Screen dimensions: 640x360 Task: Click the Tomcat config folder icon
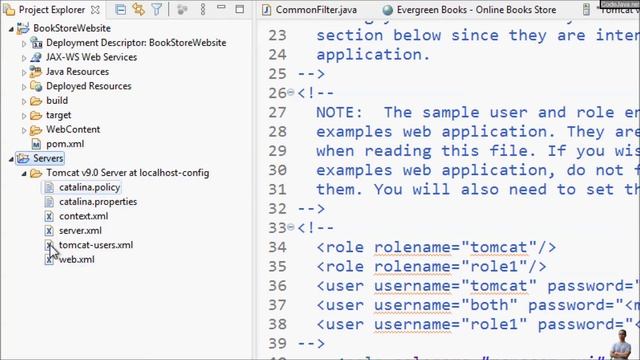(x=36, y=173)
